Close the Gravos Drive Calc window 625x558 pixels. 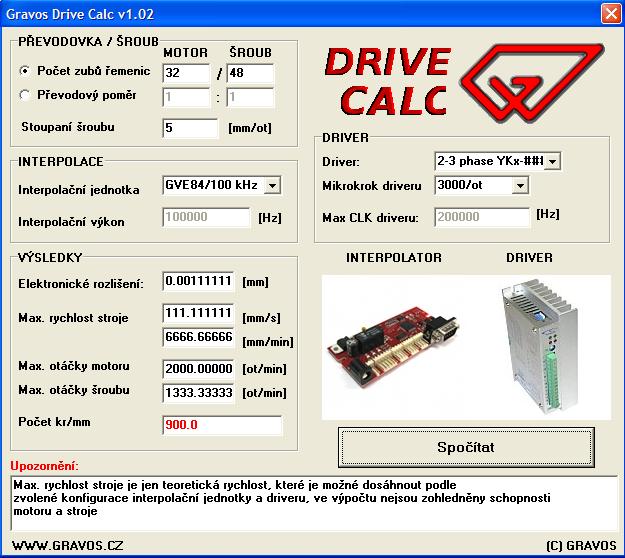609,13
